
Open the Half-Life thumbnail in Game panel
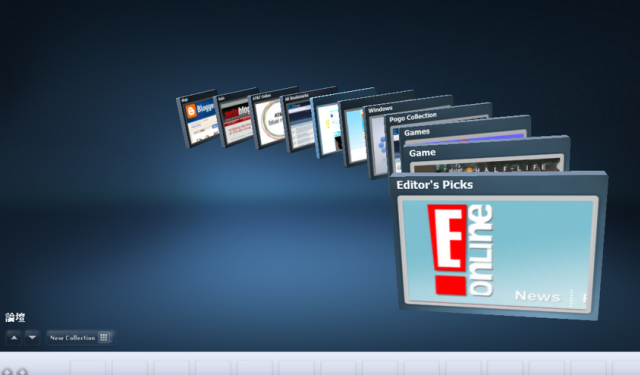[x=487, y=165]
